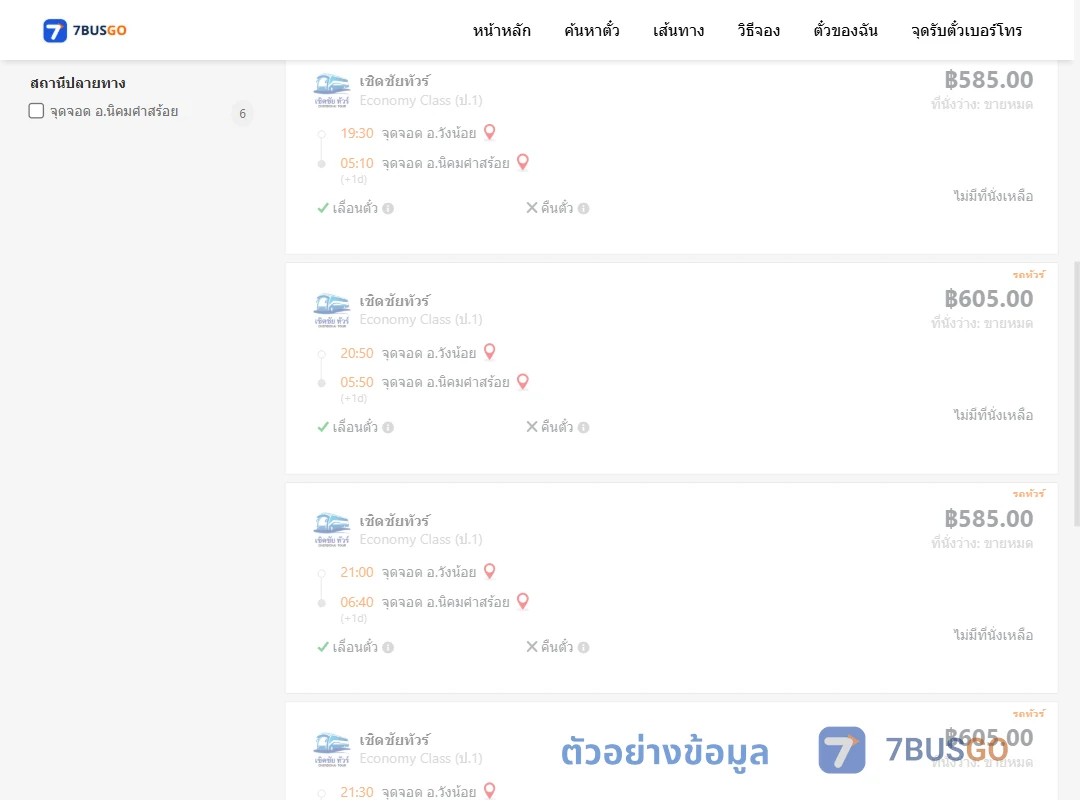Click the 06:40 arrival time
Viewport: 1080px width, 800px height.
[357, 602]
